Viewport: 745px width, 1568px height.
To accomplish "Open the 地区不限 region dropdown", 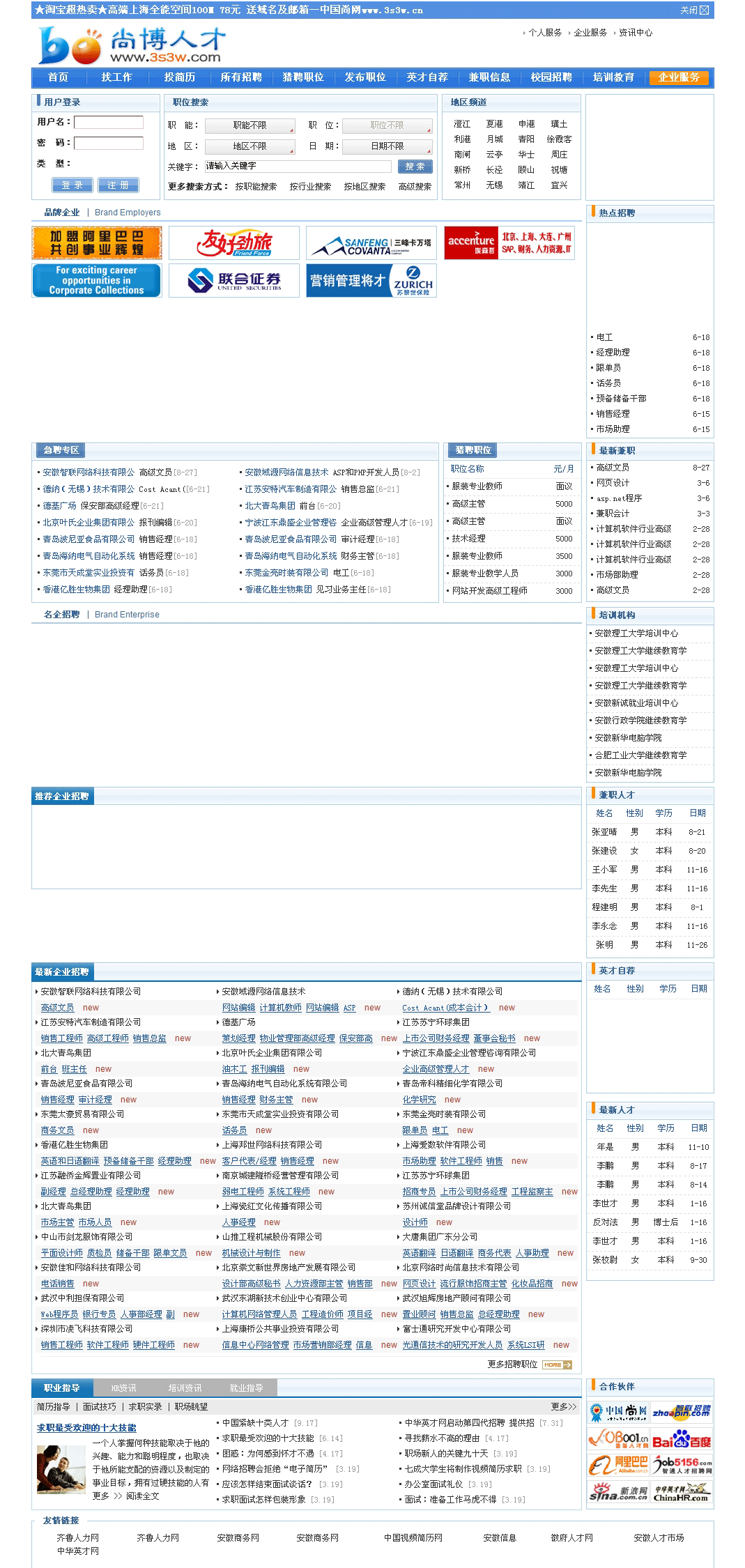I will (250, 146).
